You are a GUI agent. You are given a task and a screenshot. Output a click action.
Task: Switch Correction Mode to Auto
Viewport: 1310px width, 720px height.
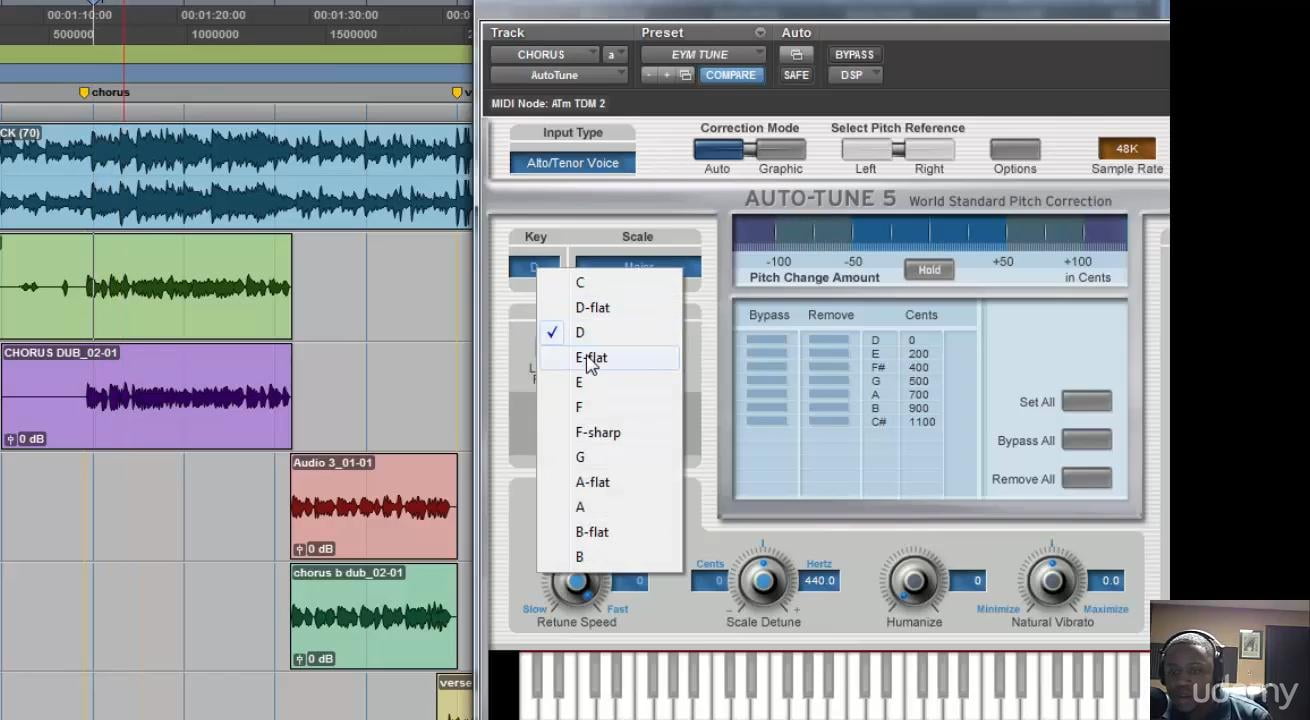coord(719,150)
